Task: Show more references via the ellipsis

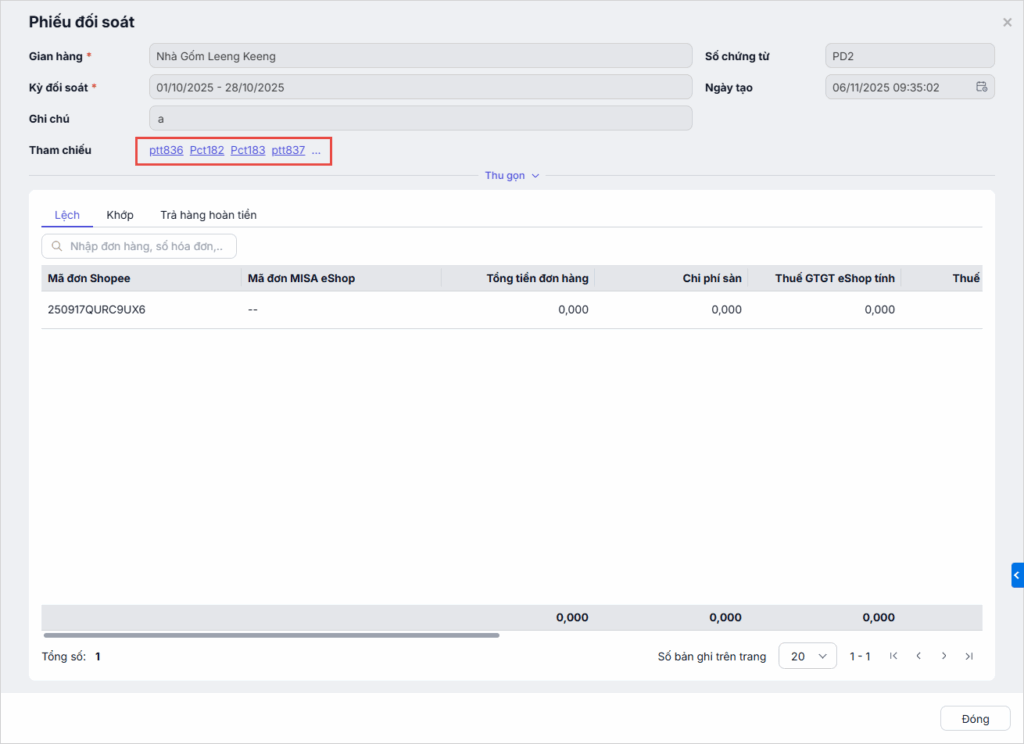Action: pos(316,150)
